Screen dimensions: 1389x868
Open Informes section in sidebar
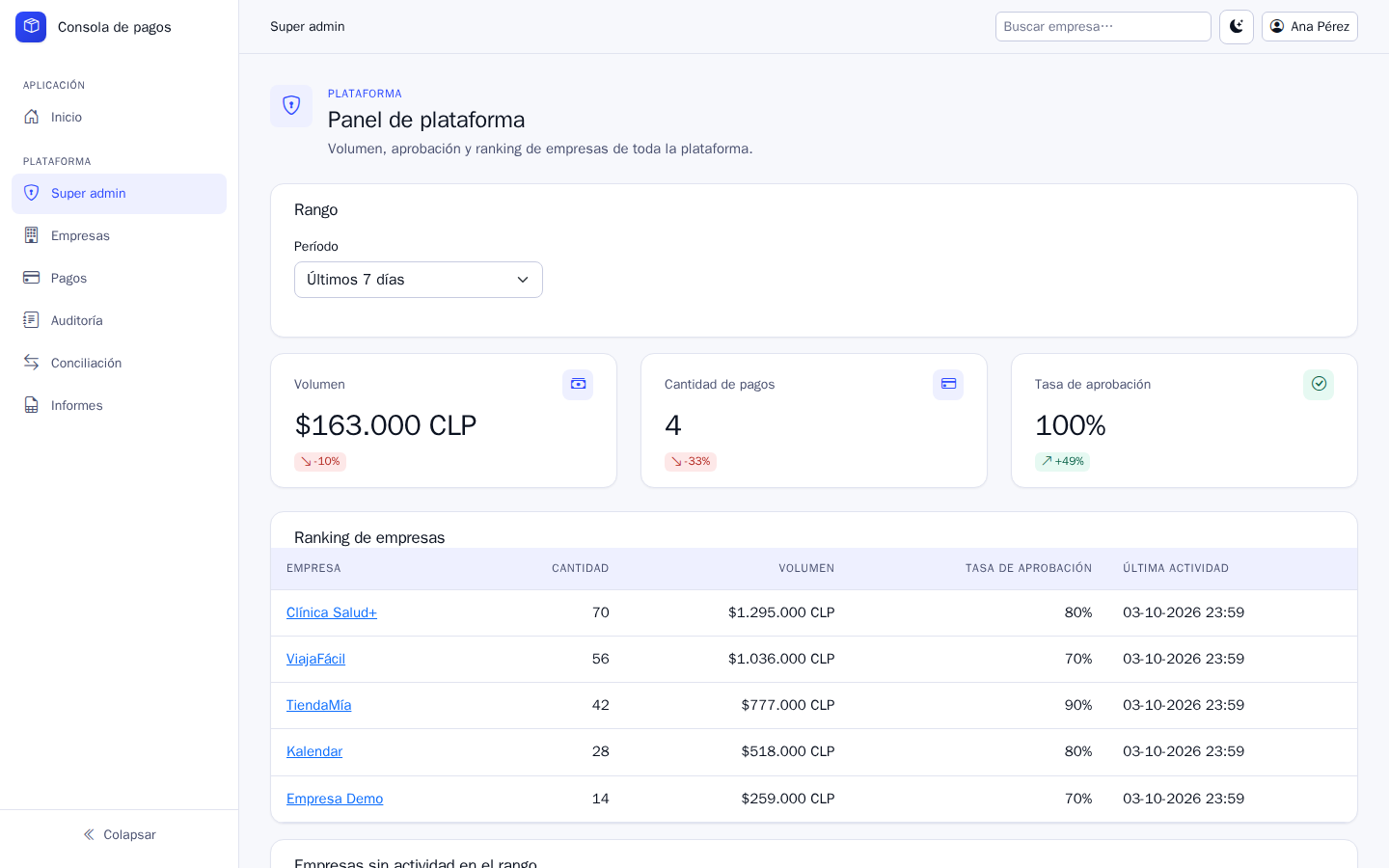[x=119, y=405]
